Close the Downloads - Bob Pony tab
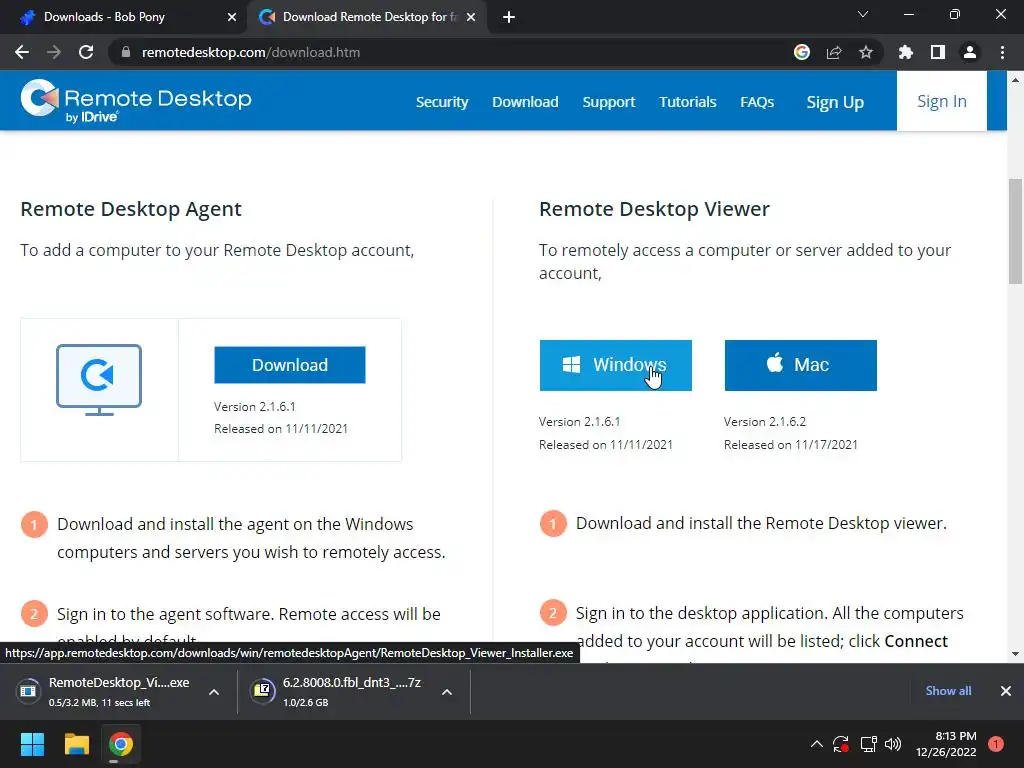This screenshot has width=1024, height=768. (232, 18)
